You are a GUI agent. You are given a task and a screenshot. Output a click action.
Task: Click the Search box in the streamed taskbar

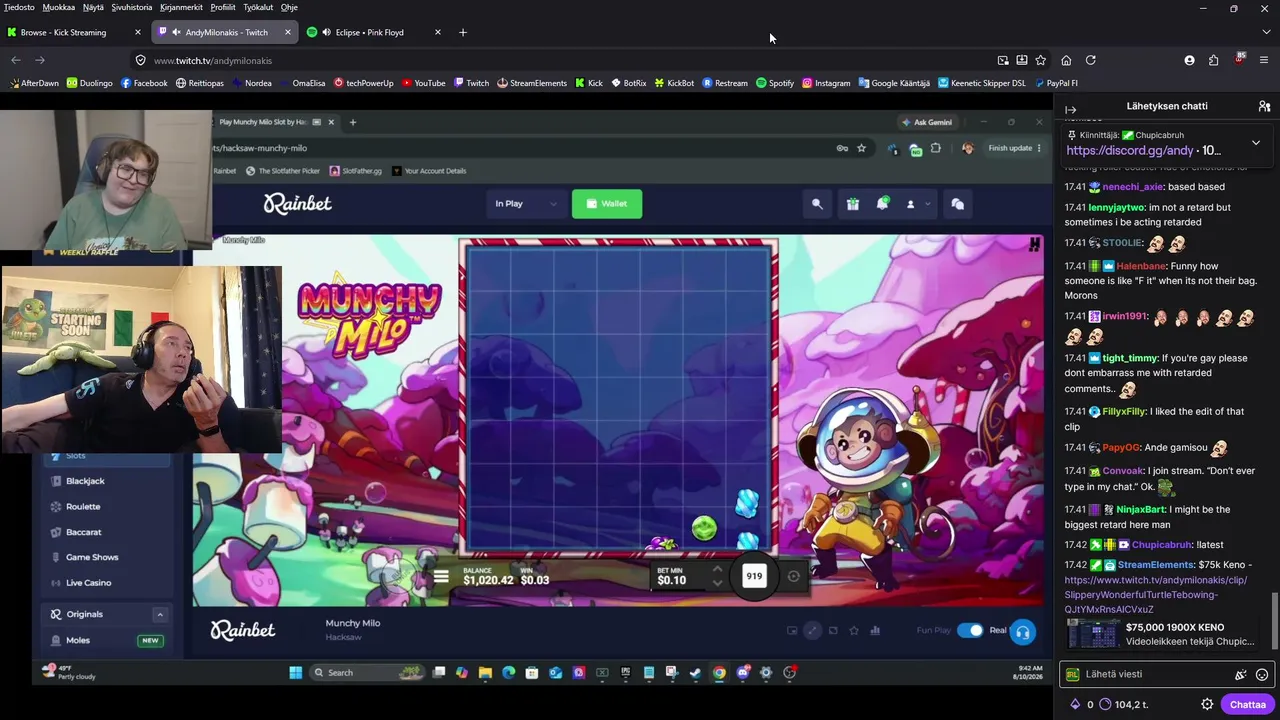(365, 673)
